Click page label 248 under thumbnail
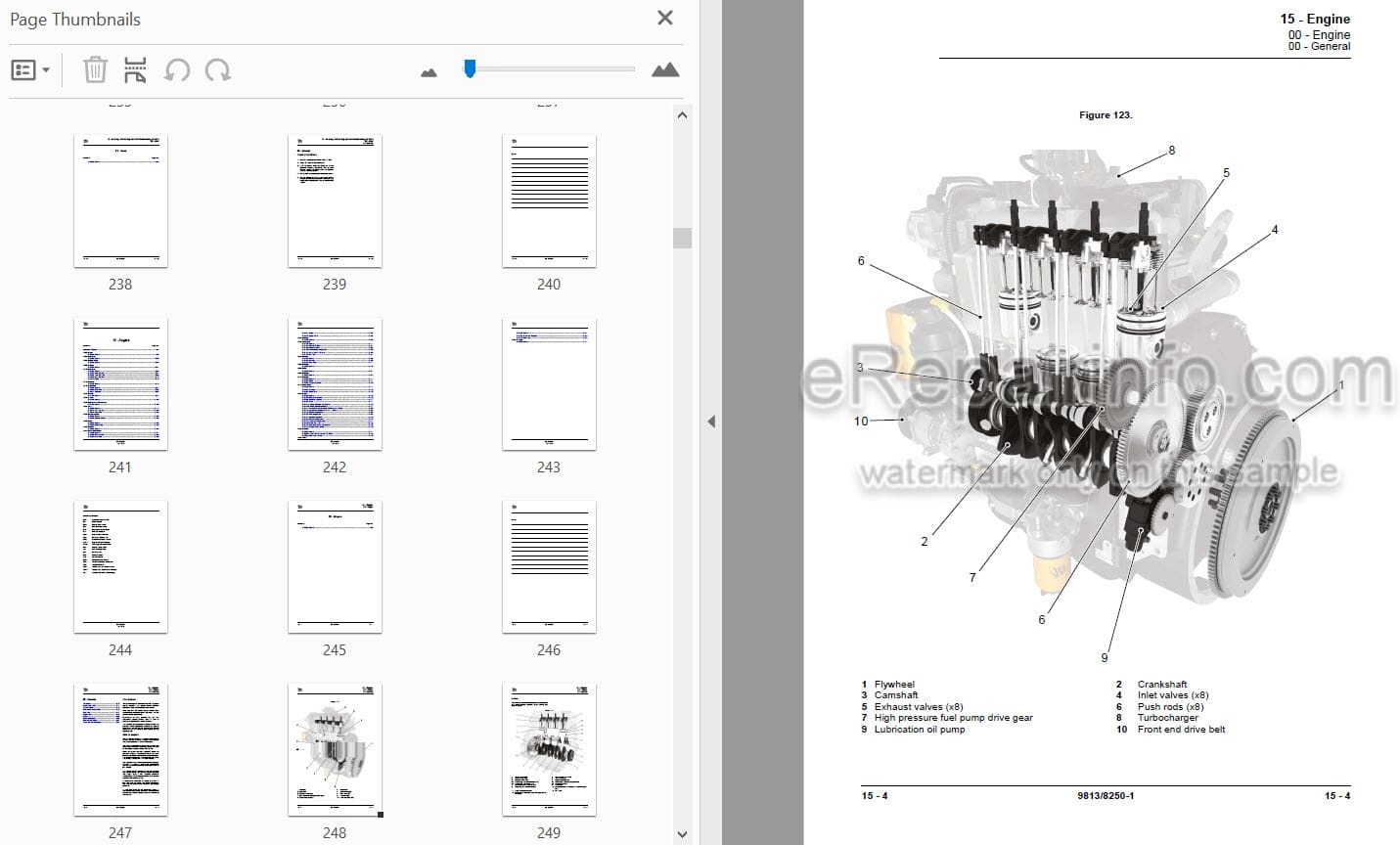Screen dimensions: 1400x845 click(x=335, y=833)
